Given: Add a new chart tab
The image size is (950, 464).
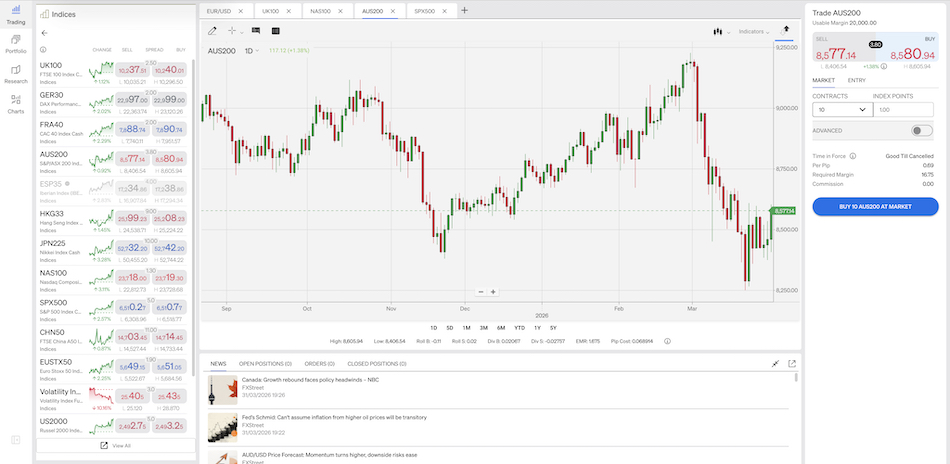Looking at the screenshot, I should [464, 10].
